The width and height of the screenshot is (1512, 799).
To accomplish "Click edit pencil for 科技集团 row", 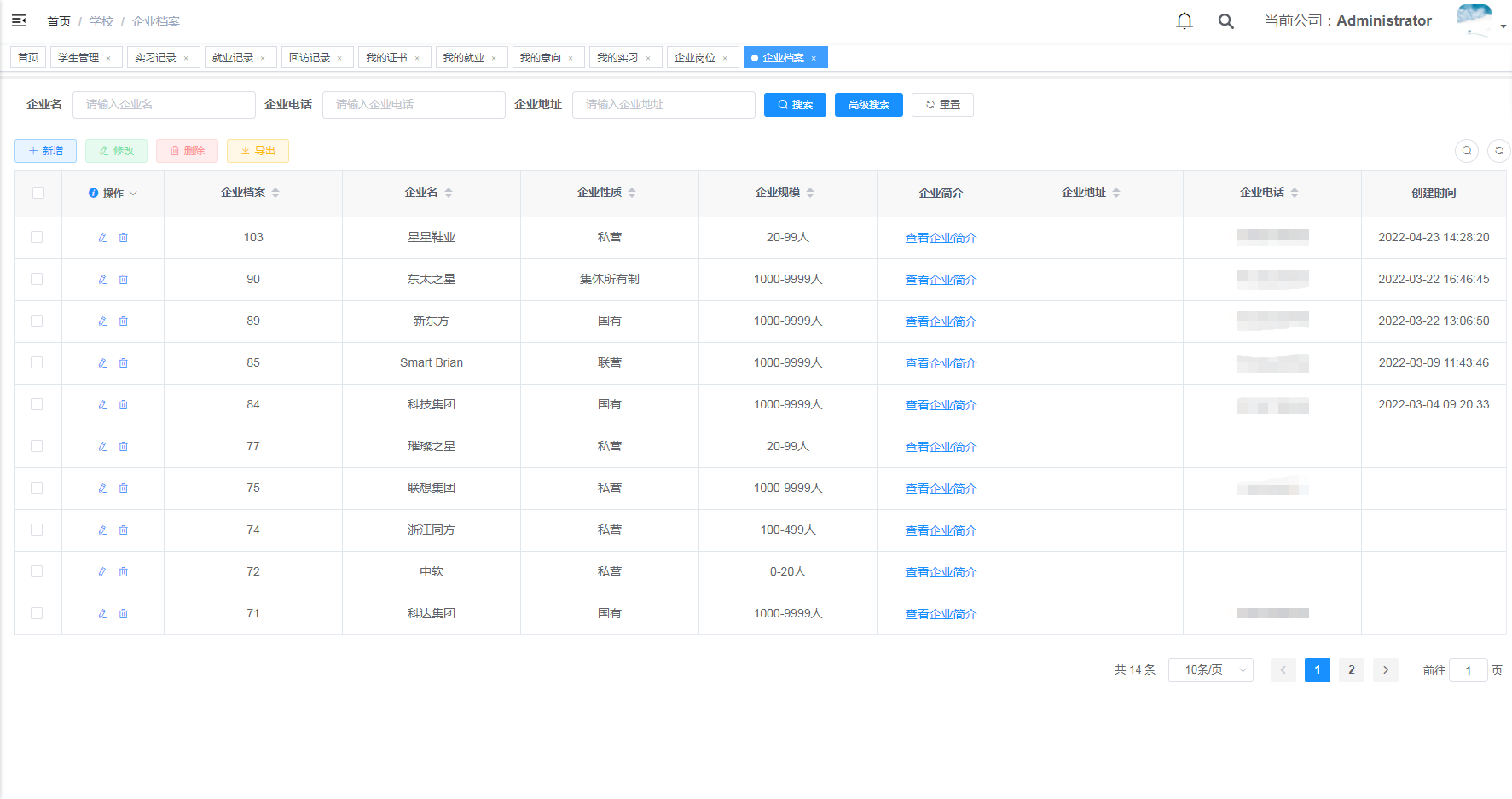I will [102, 405].
